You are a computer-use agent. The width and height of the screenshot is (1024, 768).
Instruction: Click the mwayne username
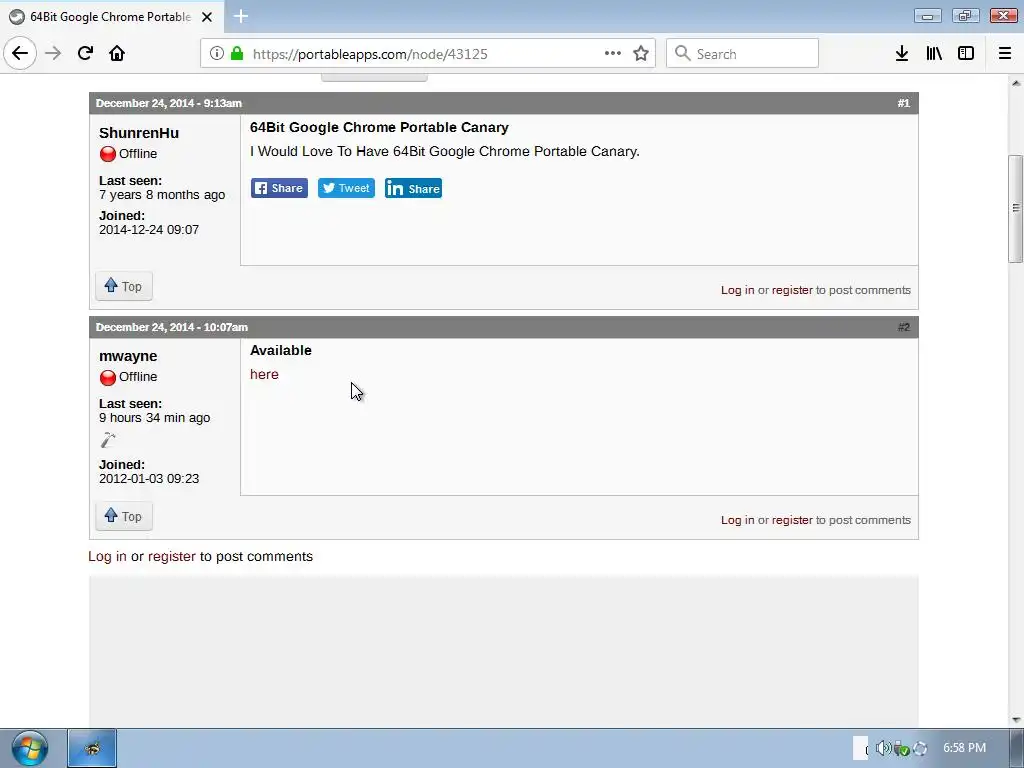click(128, 356)
